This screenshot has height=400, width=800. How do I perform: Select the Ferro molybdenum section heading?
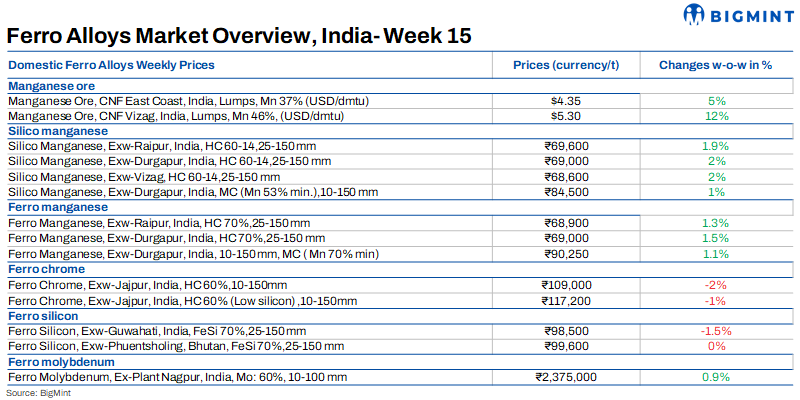tap(61, 361)
